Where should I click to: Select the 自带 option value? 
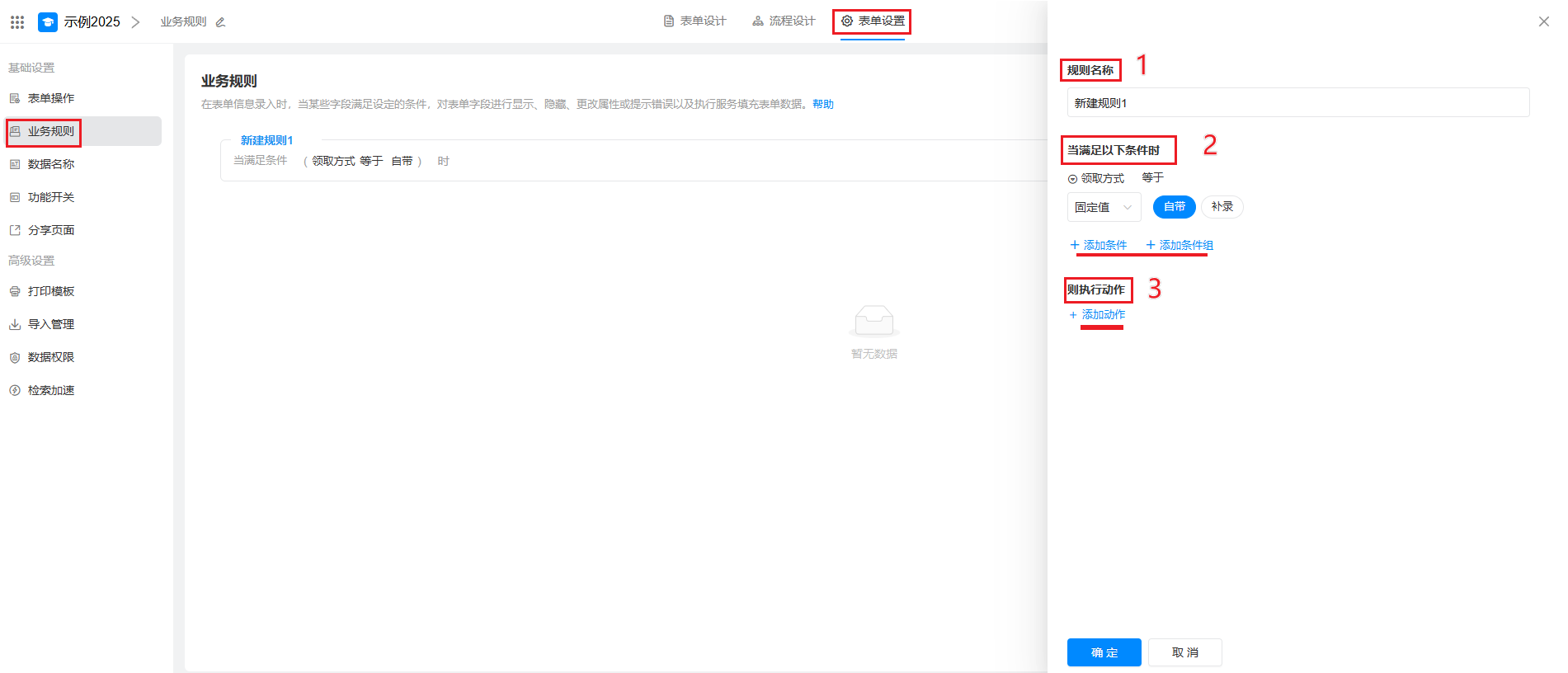pyautogui.click(x=1174, y=207)
